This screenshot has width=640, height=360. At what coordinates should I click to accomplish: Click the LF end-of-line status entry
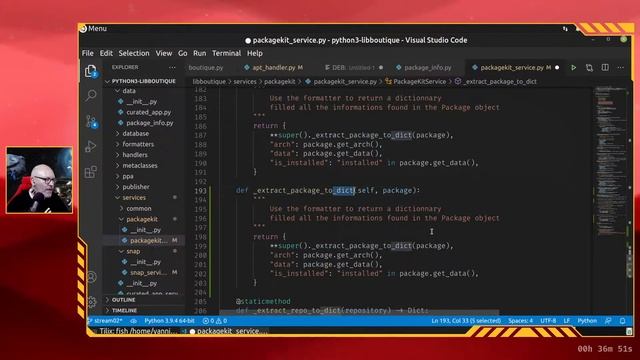[x=567, y=321]
